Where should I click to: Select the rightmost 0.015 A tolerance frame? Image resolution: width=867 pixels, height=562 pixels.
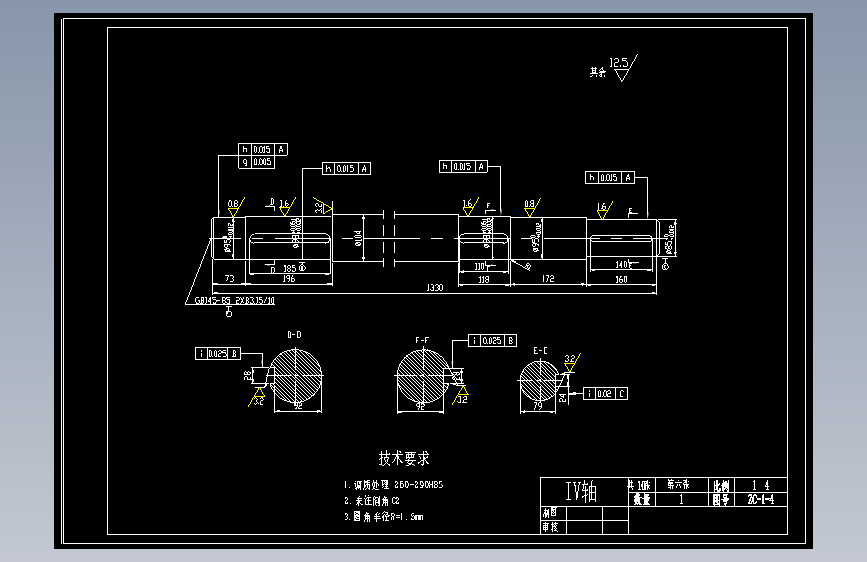(610, 177)
